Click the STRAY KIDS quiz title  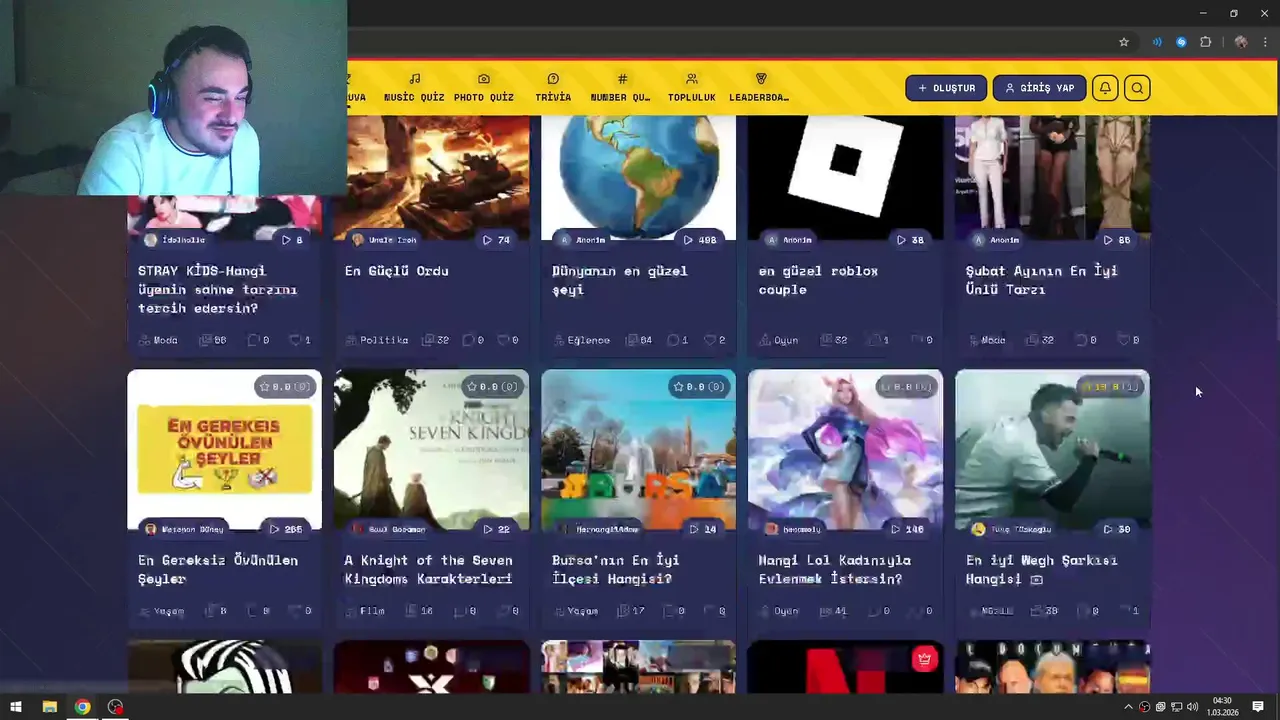[218, 290]
